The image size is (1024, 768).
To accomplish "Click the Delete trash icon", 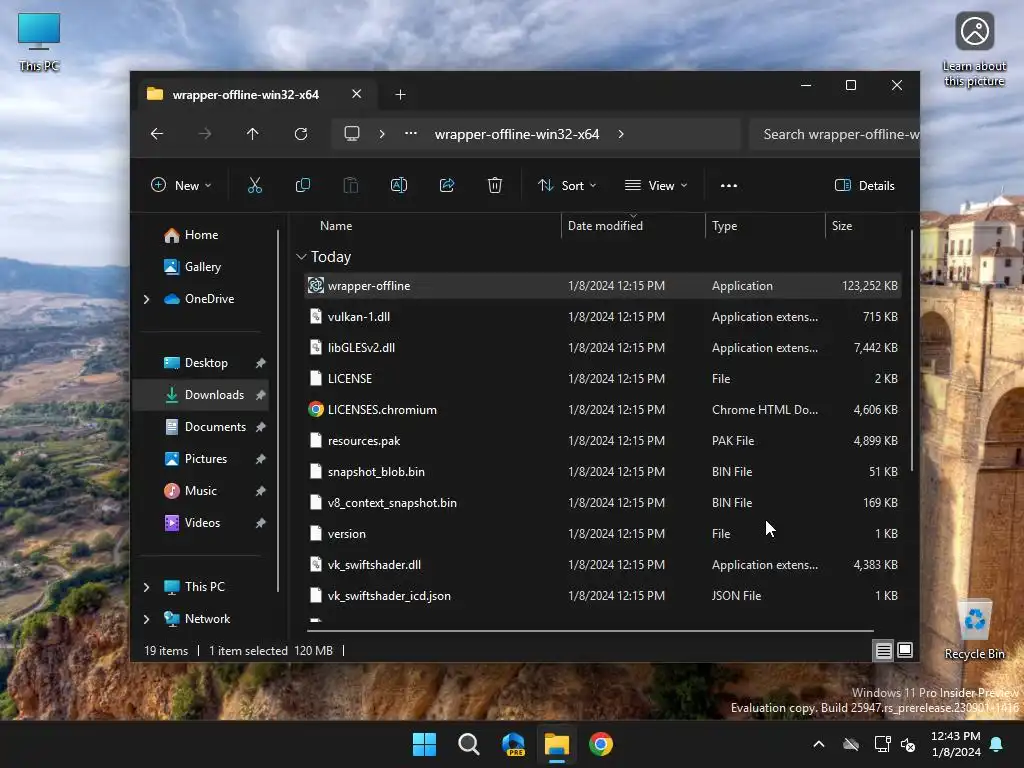I will 495,185.
